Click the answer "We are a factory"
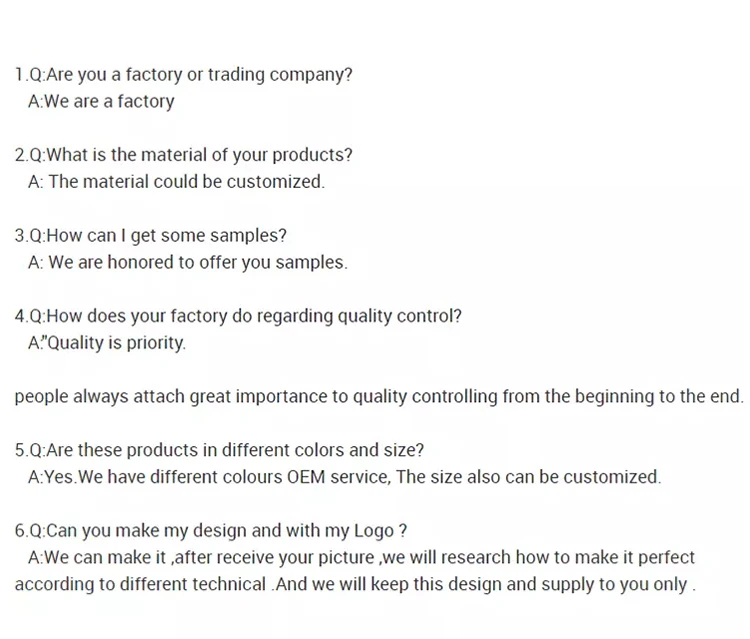The image size is (750, 639). pos(101,101)
